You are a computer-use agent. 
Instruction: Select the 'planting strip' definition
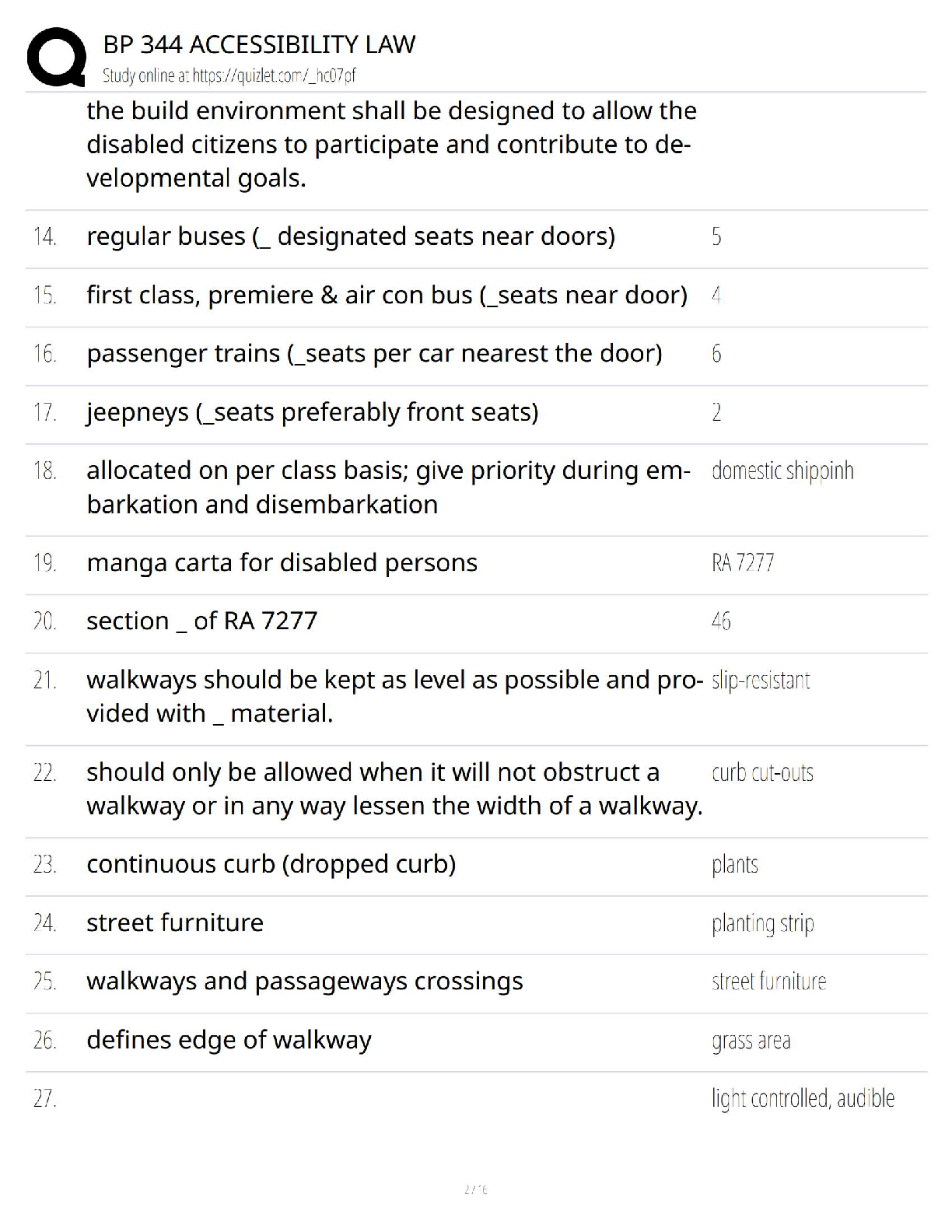pos(762,923)
